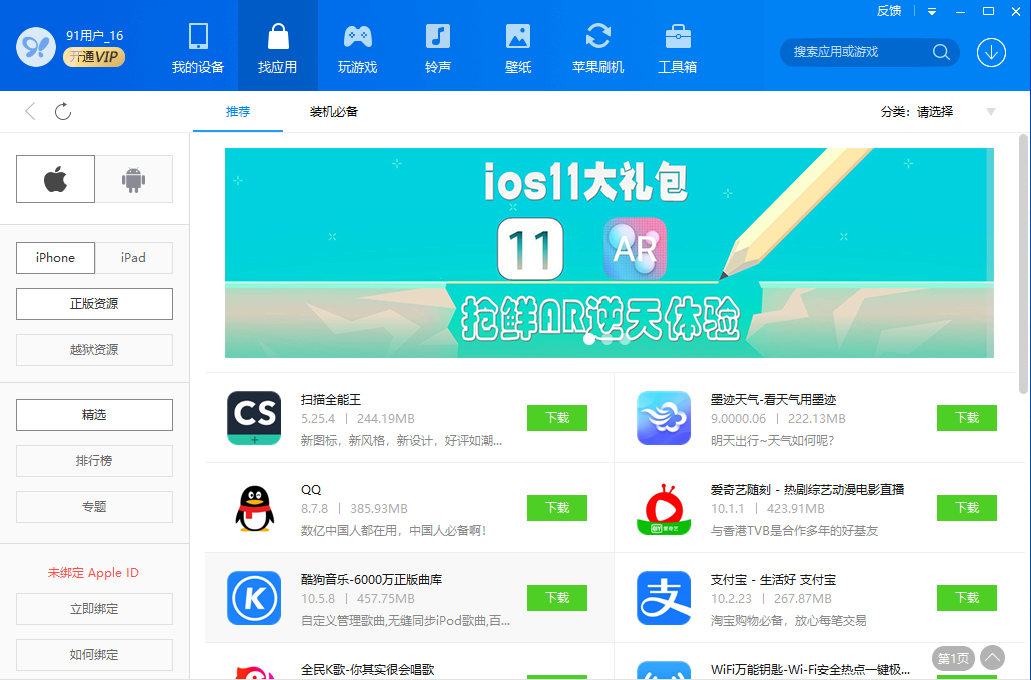Open the Toolbox briefcase icon
The height and width of the screenshot is (680, 1031).
pyautogui.click(x=678, y=37)
